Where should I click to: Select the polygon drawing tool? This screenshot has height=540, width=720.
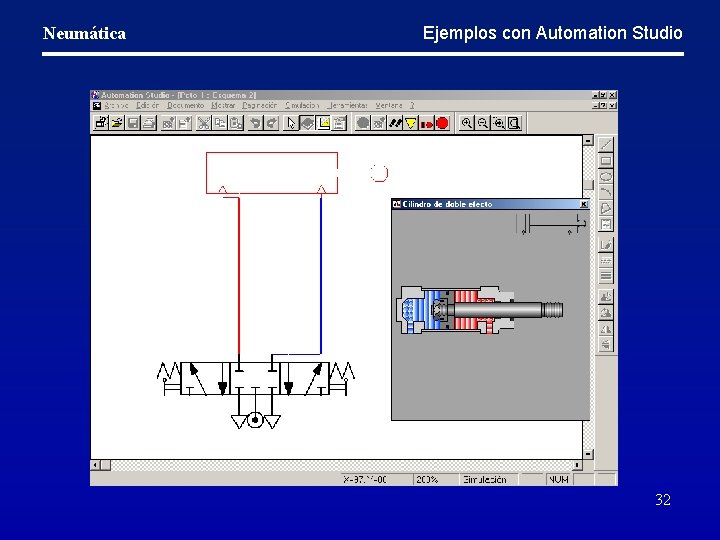coord(606,208)
